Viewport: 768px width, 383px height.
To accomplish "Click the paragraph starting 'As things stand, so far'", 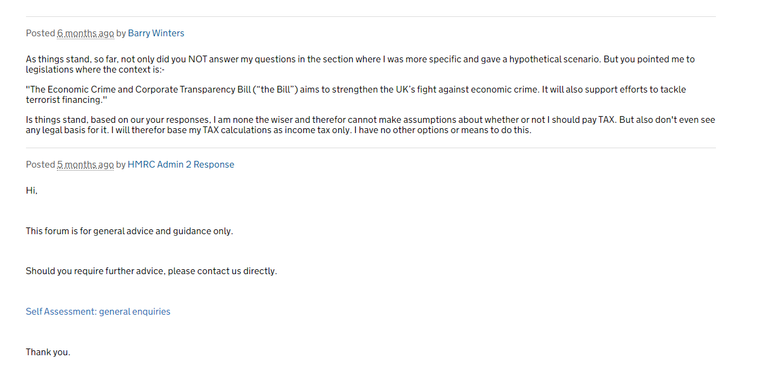I will [x=360, y=64].
